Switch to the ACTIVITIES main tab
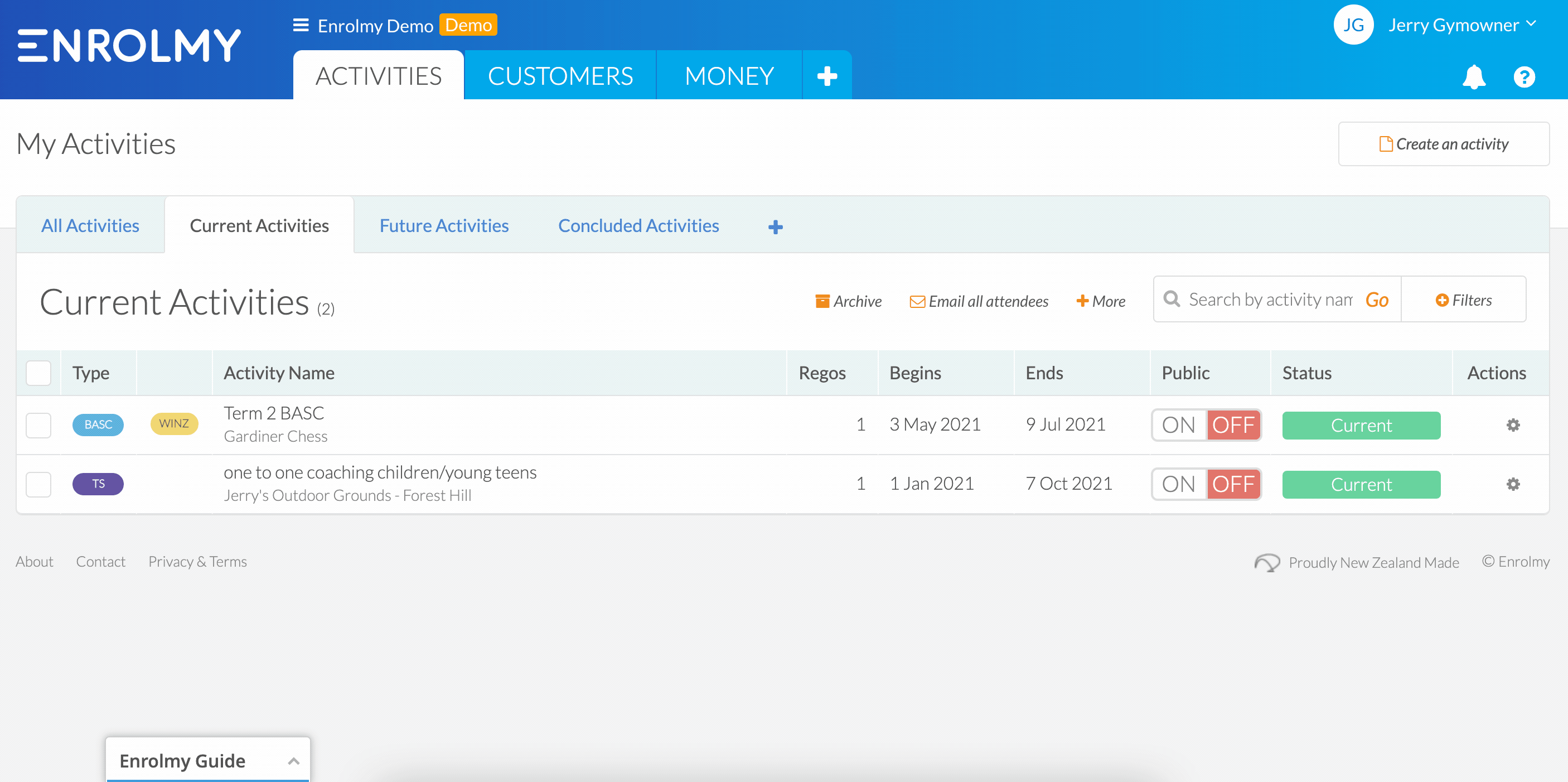 pyautogui.click(x=378, y=75)
